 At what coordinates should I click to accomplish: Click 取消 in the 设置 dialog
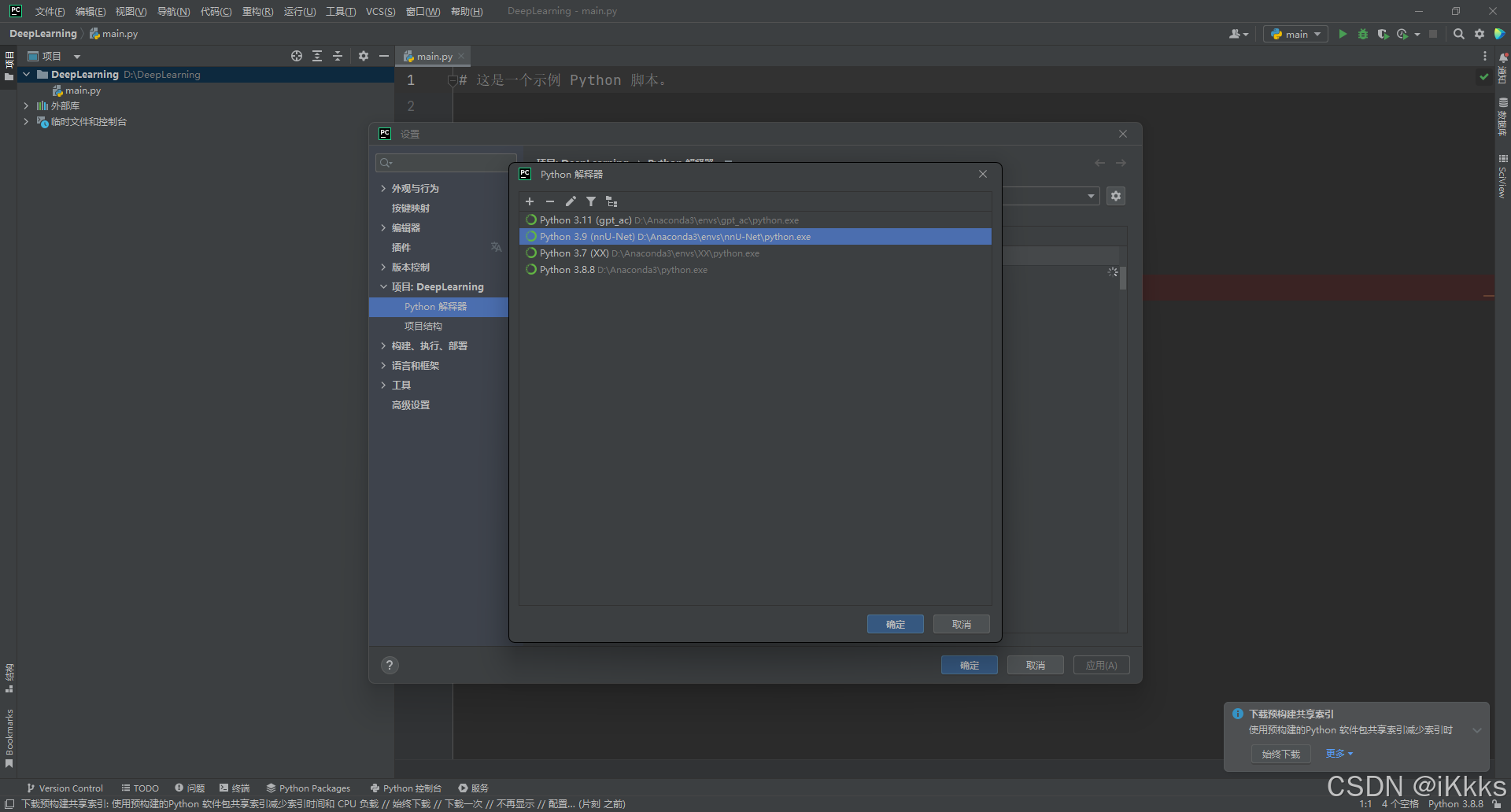(1036, 665)
